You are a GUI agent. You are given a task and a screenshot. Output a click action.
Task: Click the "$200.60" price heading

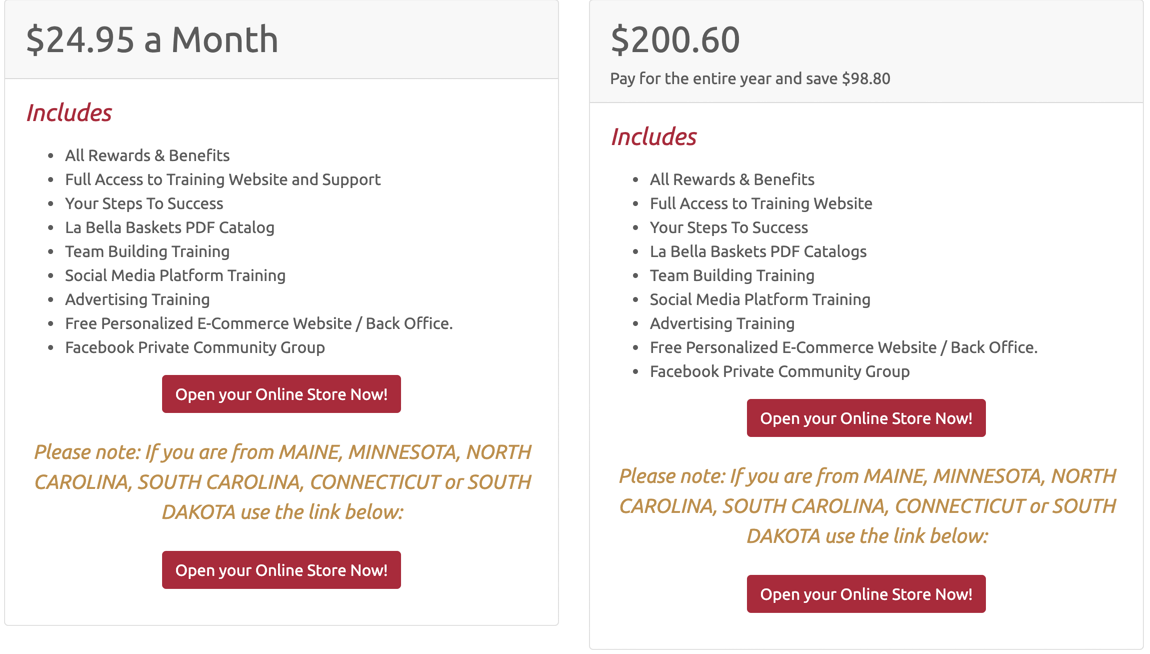coord(675,40)
